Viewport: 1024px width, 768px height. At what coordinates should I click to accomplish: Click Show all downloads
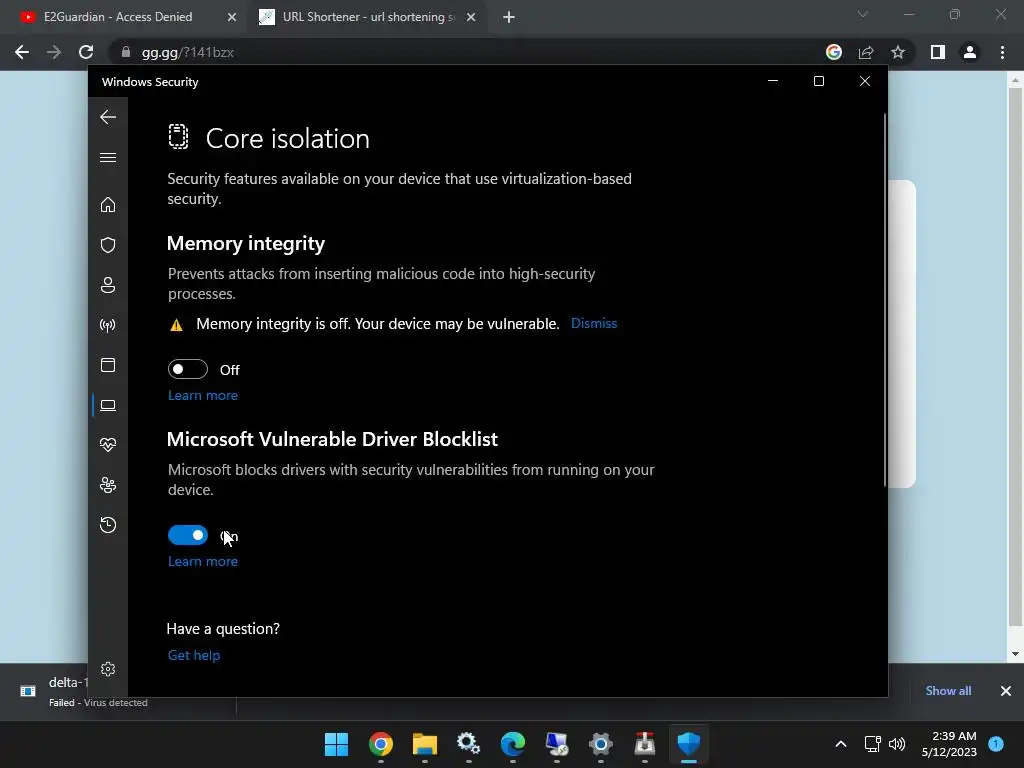coord(948,690)
